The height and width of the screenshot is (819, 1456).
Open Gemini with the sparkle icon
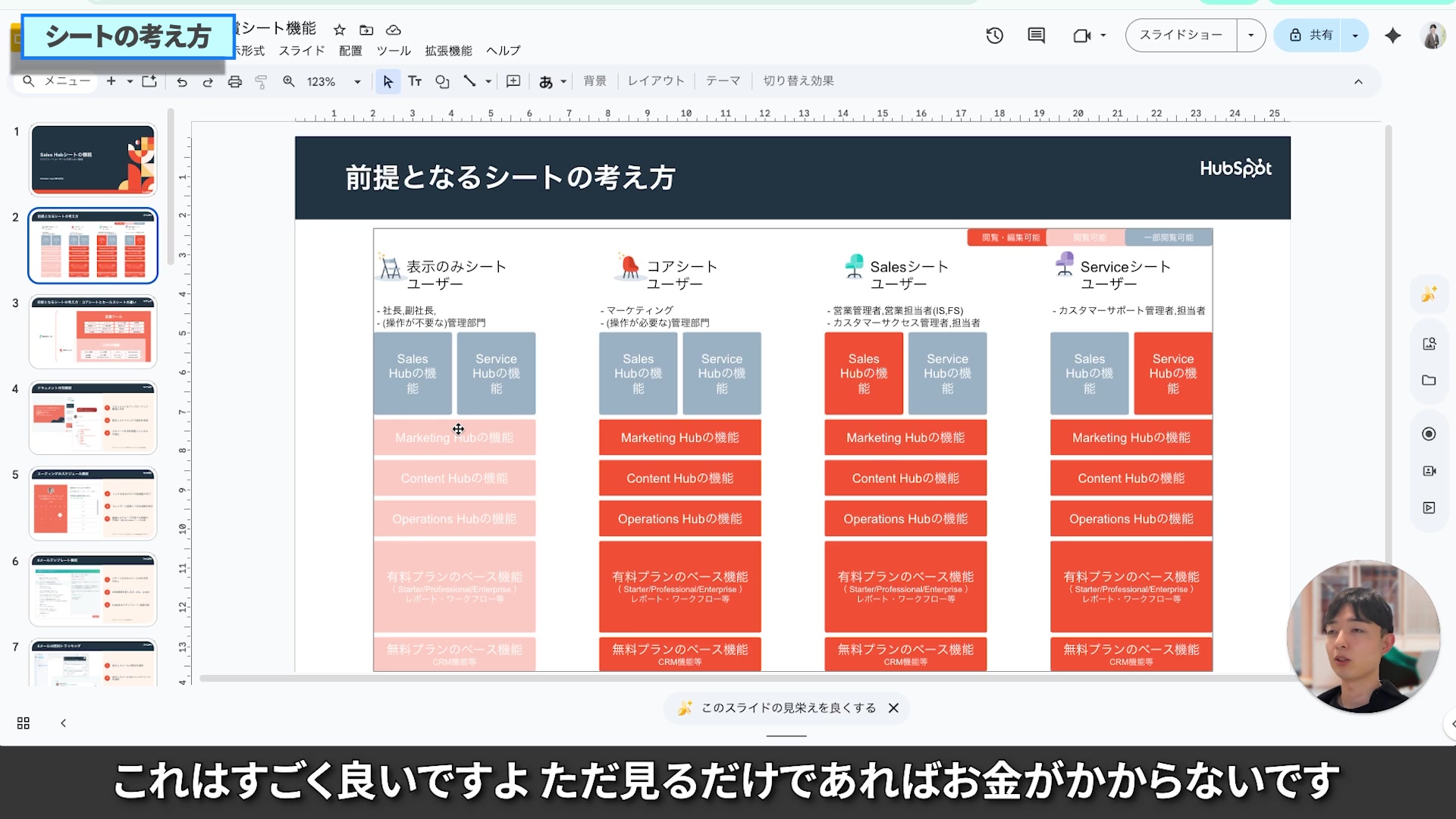point(1393,35)
